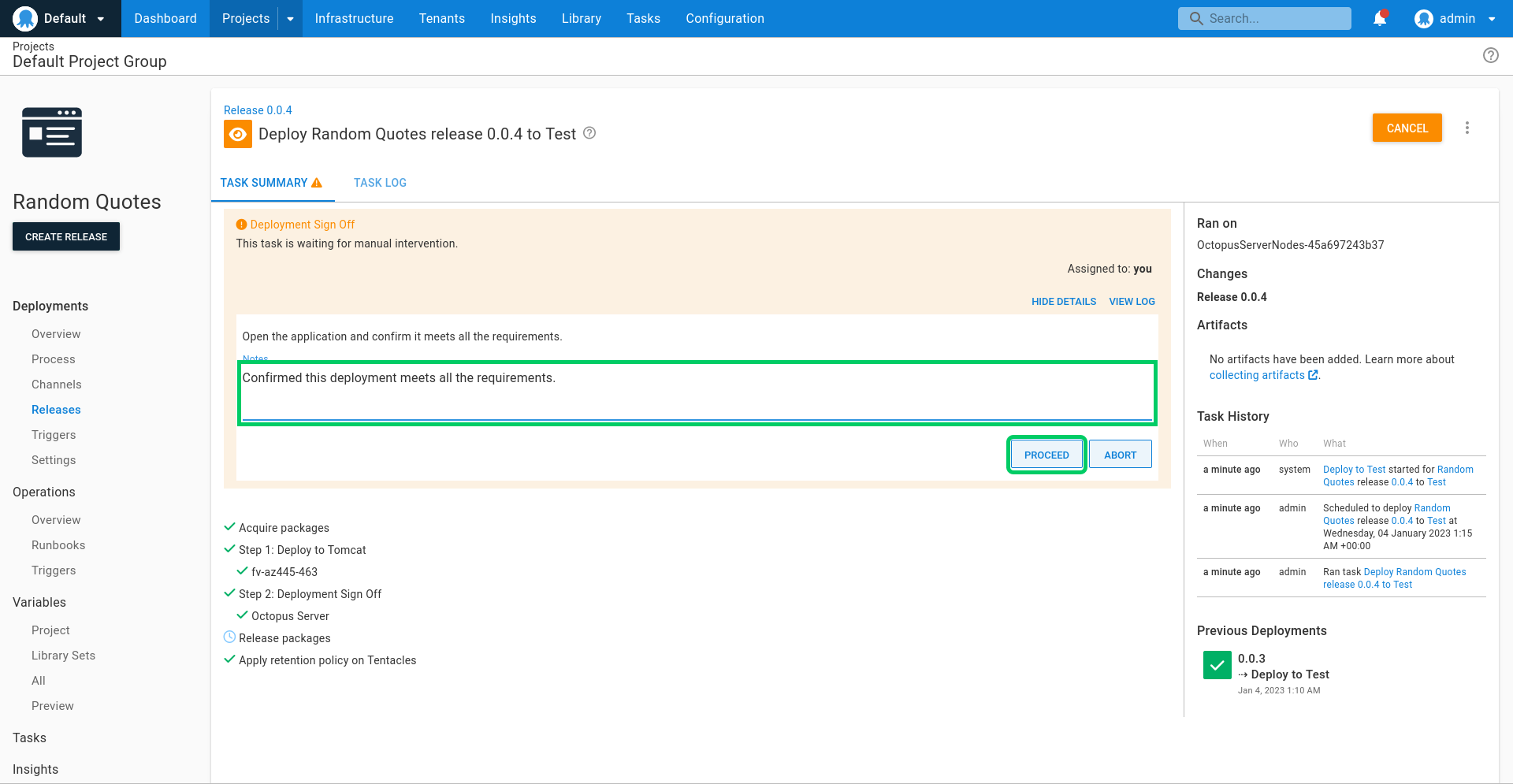This screenshot has height=784, width=1513.
Task: Open the Tenants section
Action: (441, 18)
